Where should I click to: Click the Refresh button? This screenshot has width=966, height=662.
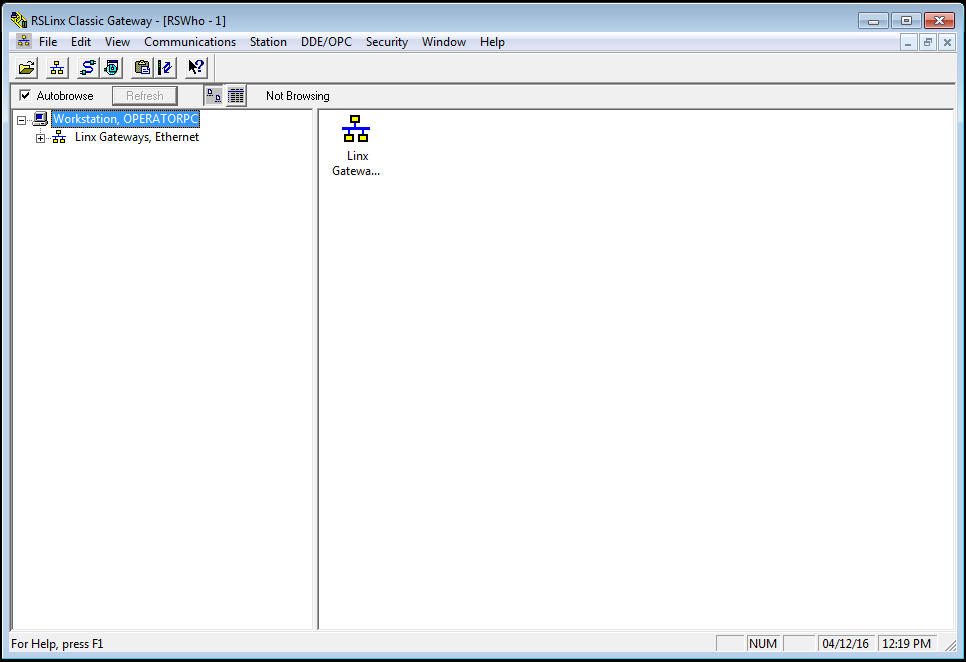tap(145, 96)
